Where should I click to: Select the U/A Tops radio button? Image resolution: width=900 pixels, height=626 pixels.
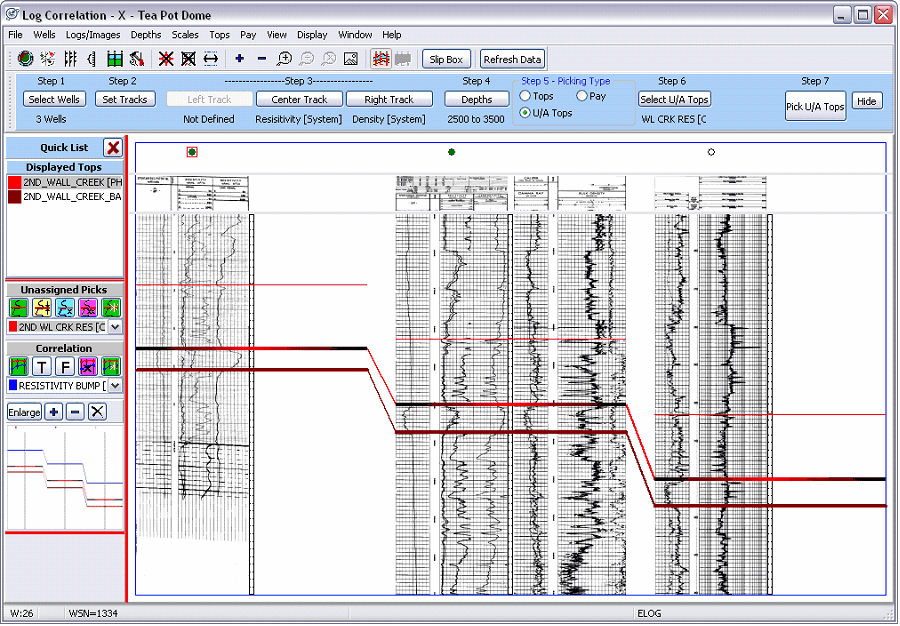point(525,113)
